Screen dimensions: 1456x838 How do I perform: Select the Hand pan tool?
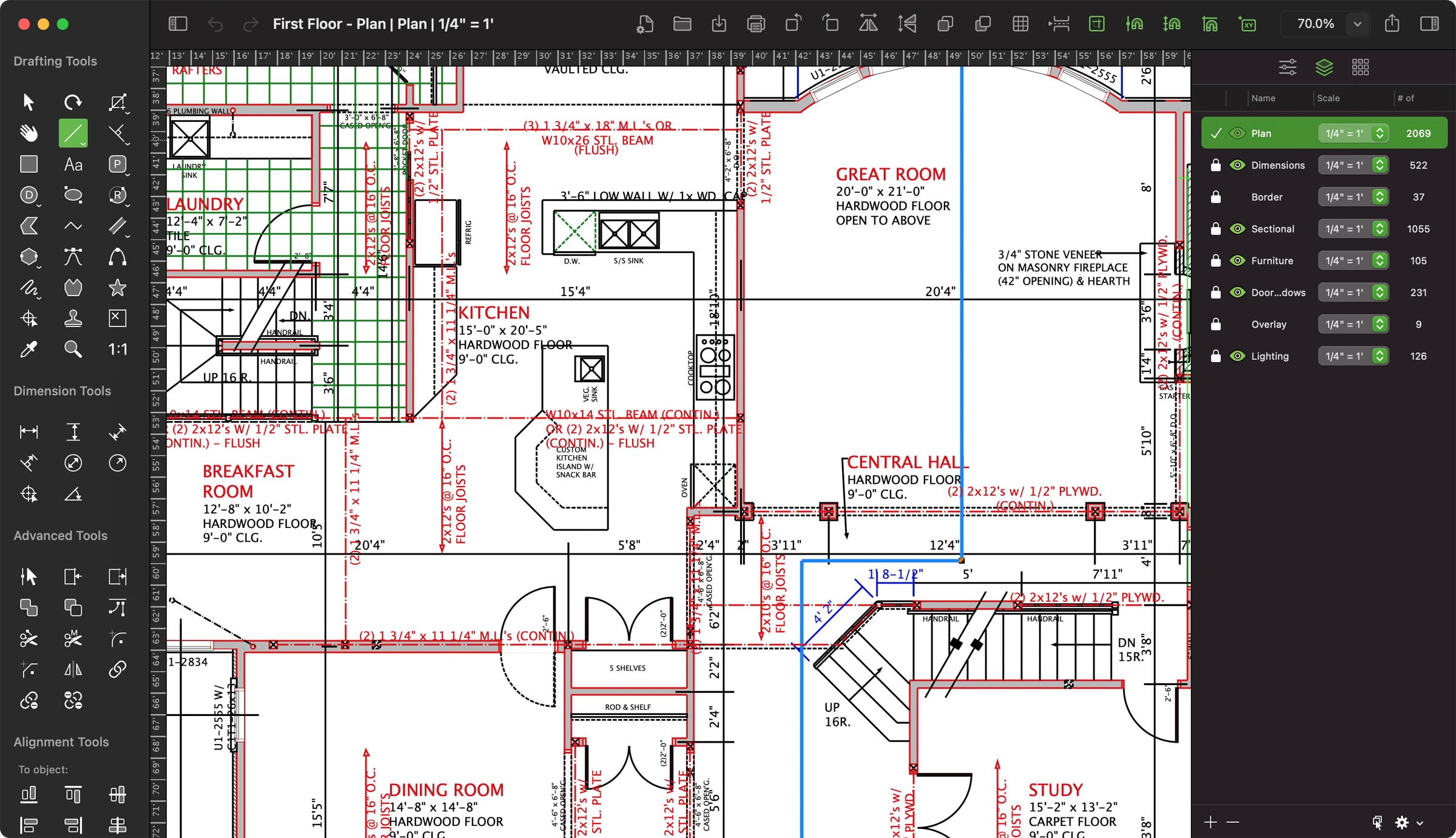[29, 132]
